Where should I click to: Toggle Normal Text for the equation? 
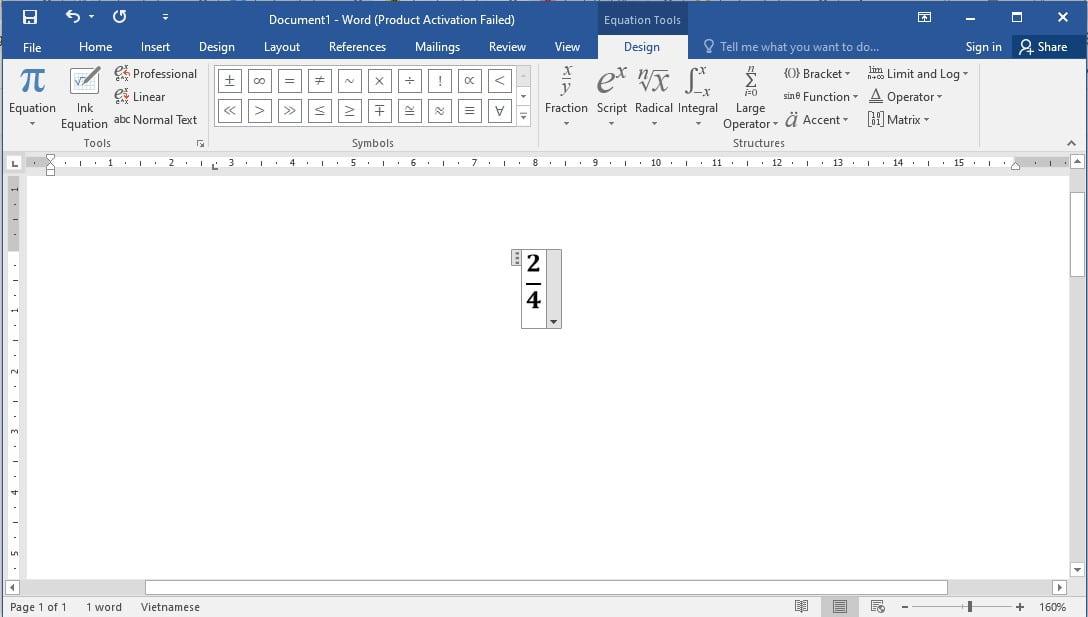point(156,119)
